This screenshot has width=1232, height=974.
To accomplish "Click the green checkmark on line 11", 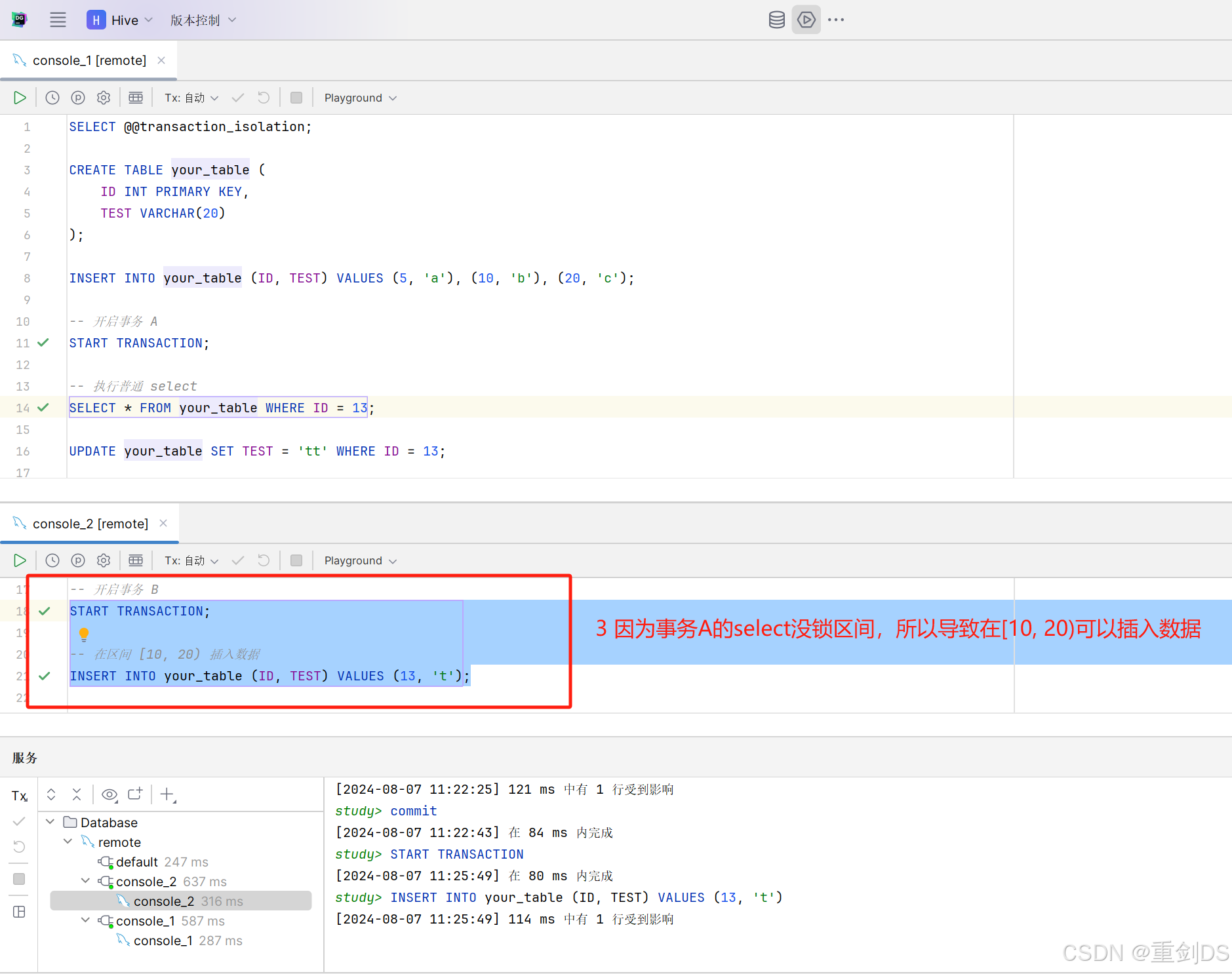I will pyautogui.click(x=43, y=342).
